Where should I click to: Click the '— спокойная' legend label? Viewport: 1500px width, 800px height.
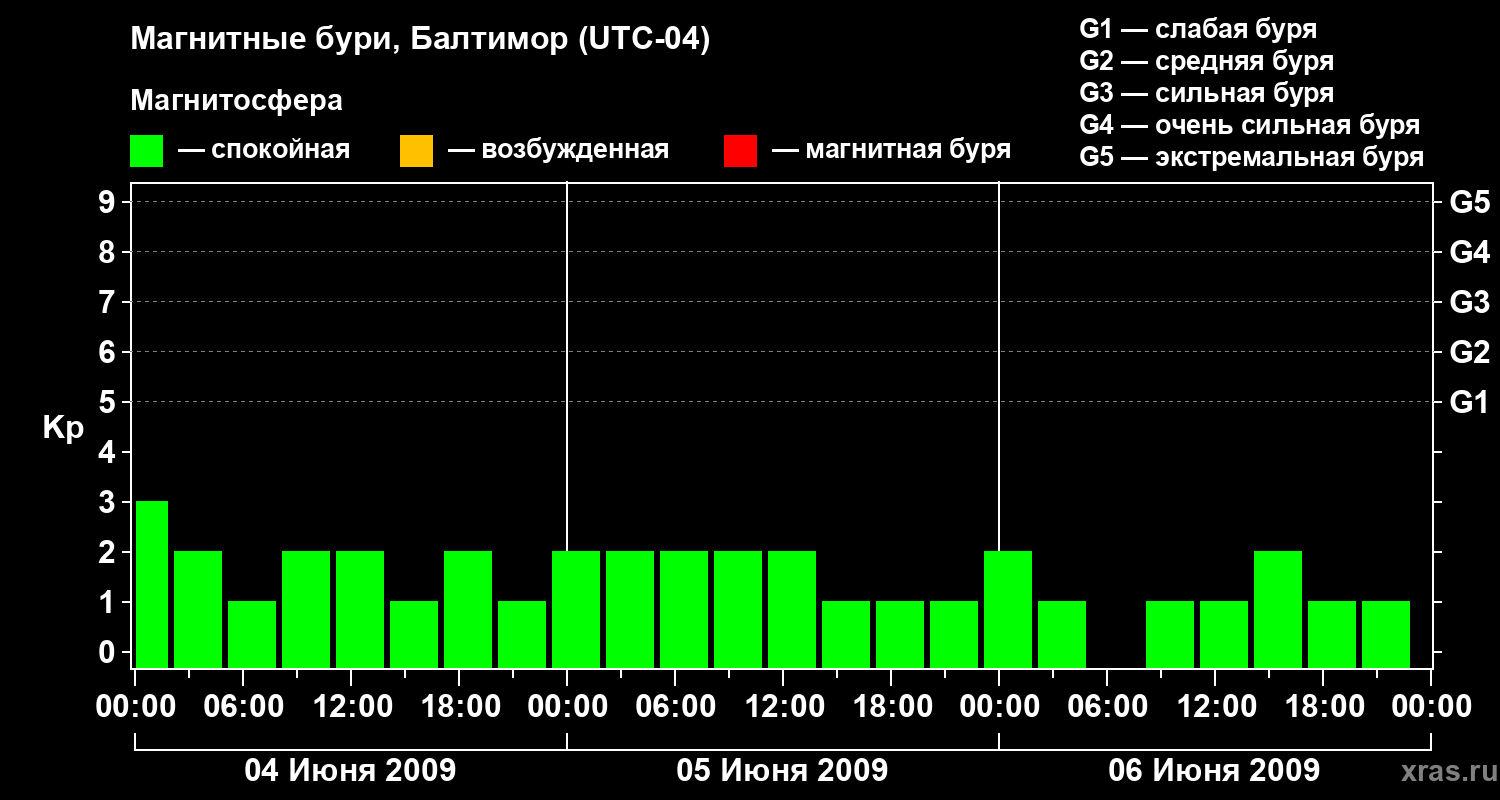[x=264, y=150]
